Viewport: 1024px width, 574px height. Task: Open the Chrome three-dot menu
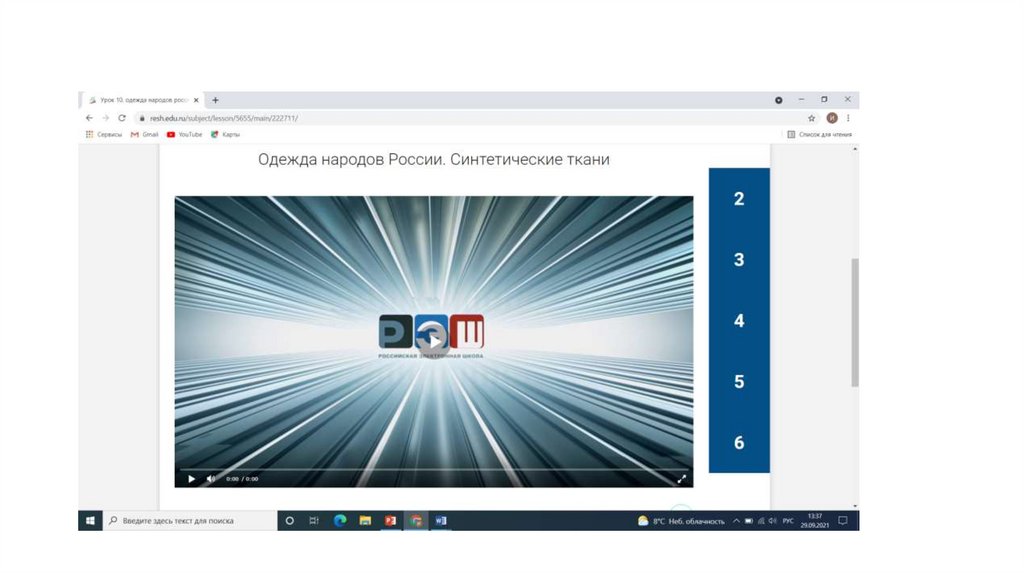click(848, 118)
